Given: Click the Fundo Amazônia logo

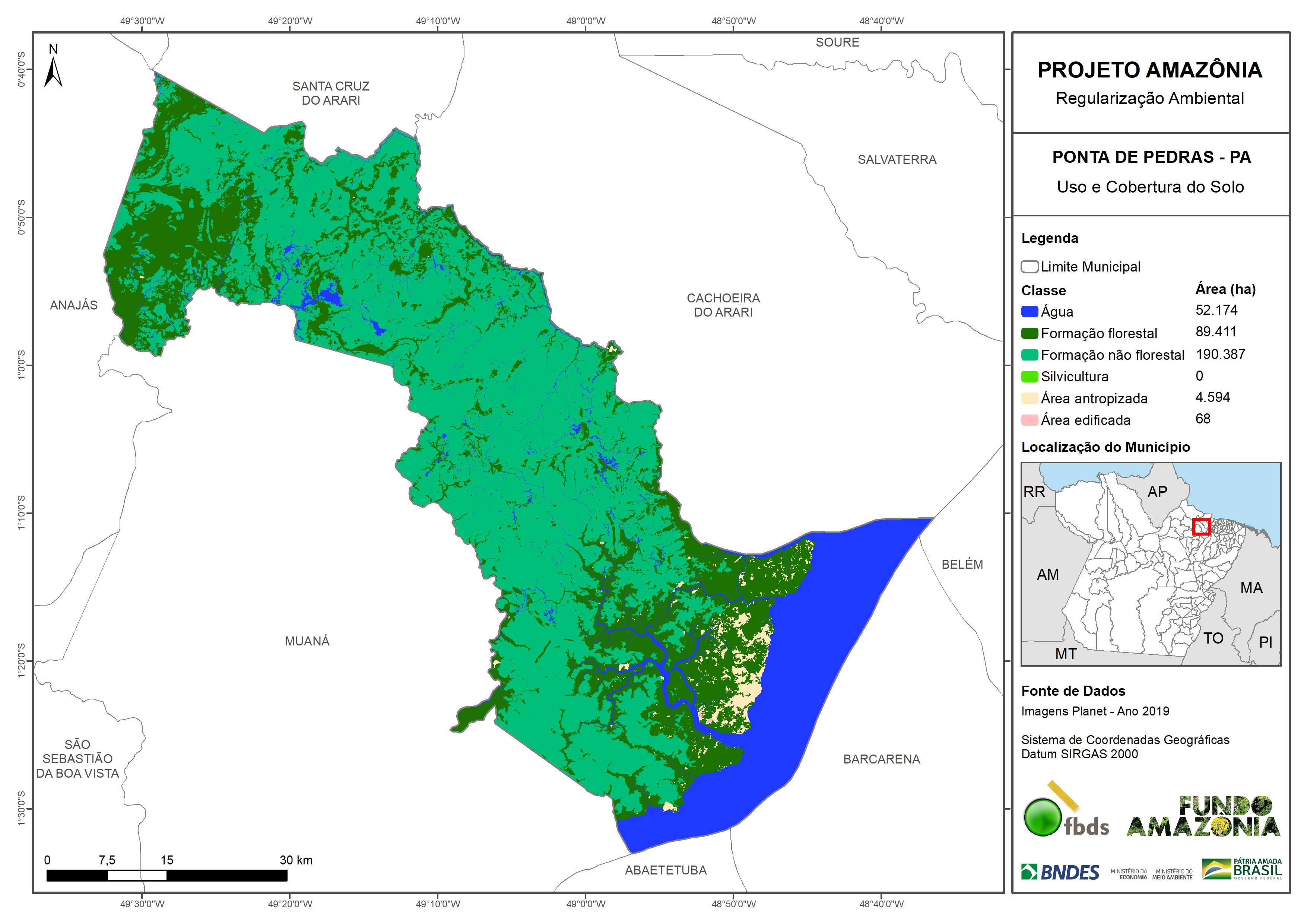Looking at the screenshot, I should tap(1203, 817).
